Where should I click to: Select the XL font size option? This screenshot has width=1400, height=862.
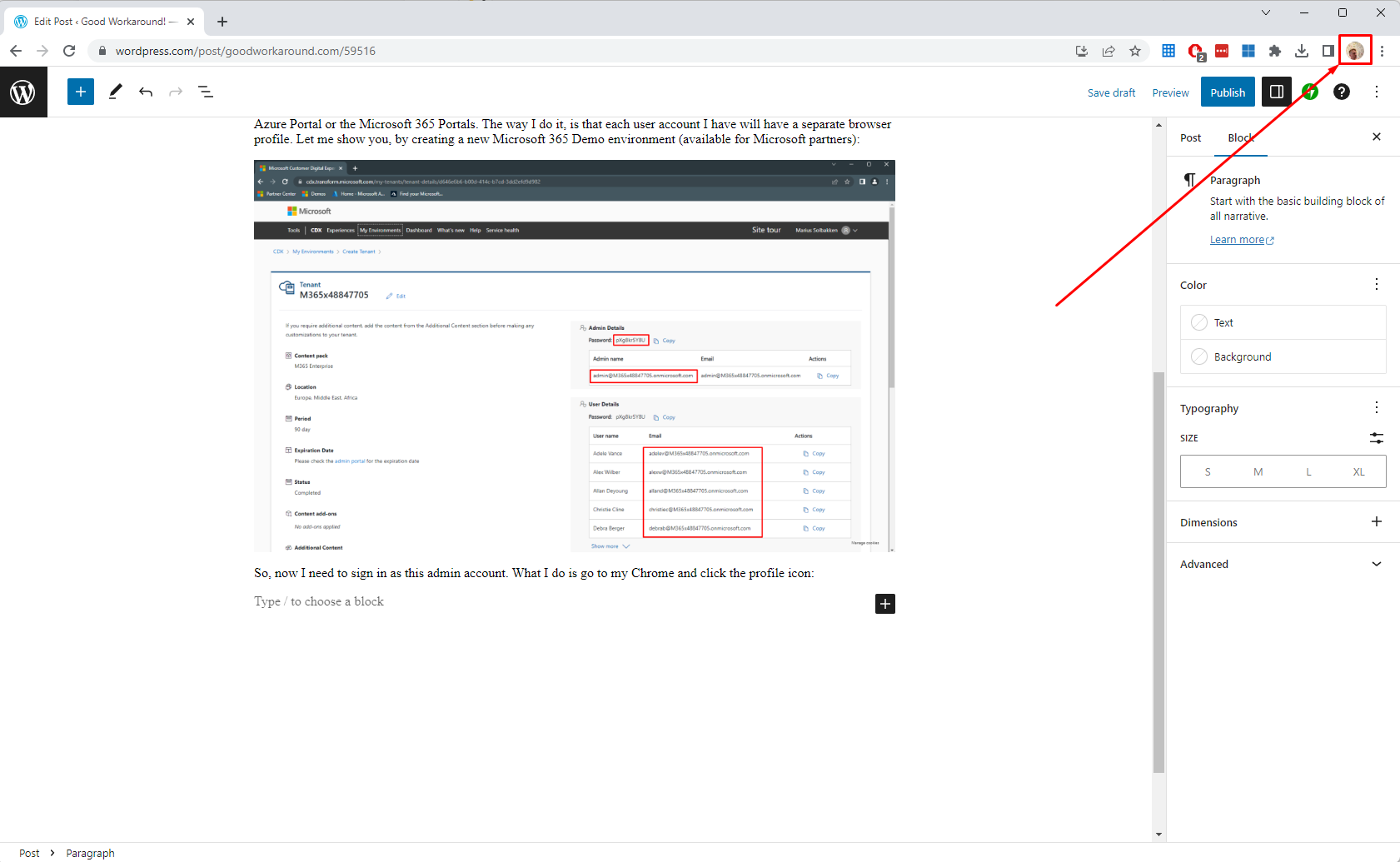point(1358,471)
